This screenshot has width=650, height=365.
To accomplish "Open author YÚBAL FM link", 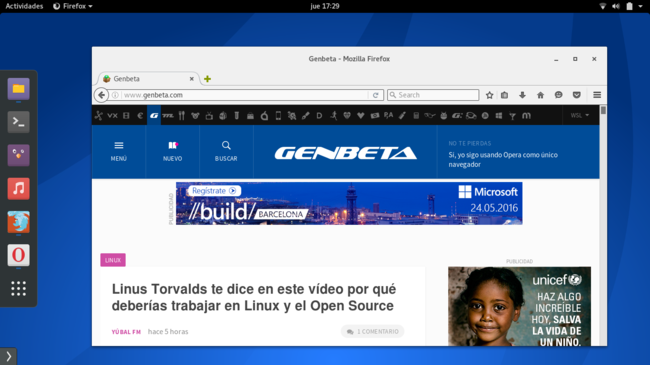I will point(126,332).
